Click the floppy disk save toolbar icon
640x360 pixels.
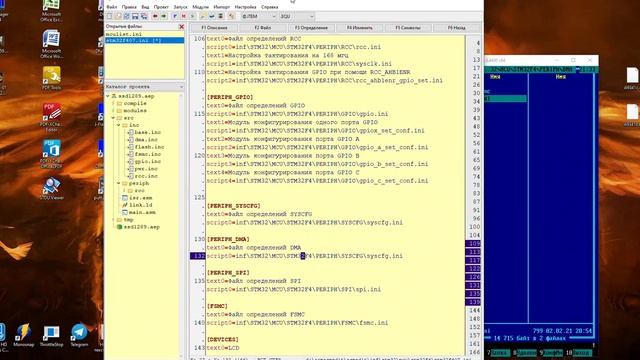tap(135, 16)
